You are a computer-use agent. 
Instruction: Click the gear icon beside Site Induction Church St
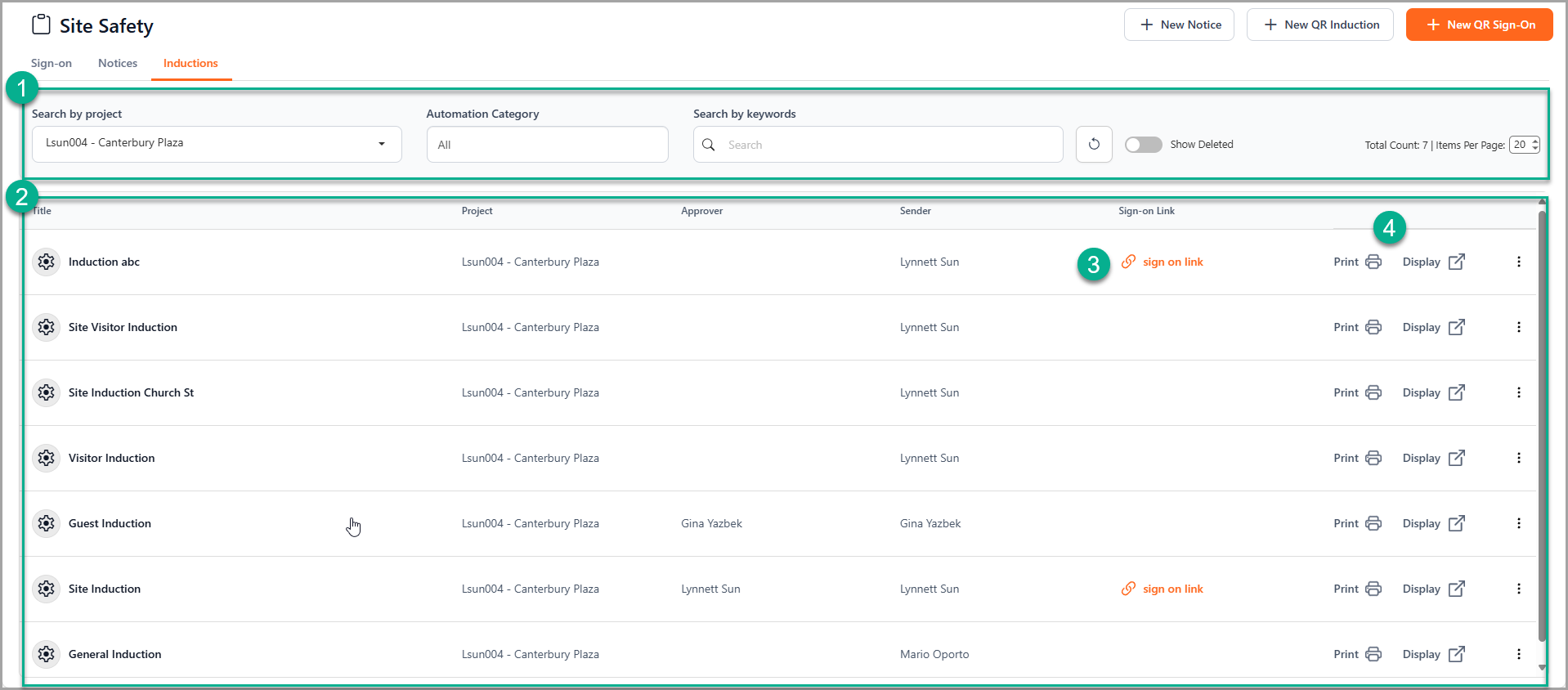(x=47, y=392)
